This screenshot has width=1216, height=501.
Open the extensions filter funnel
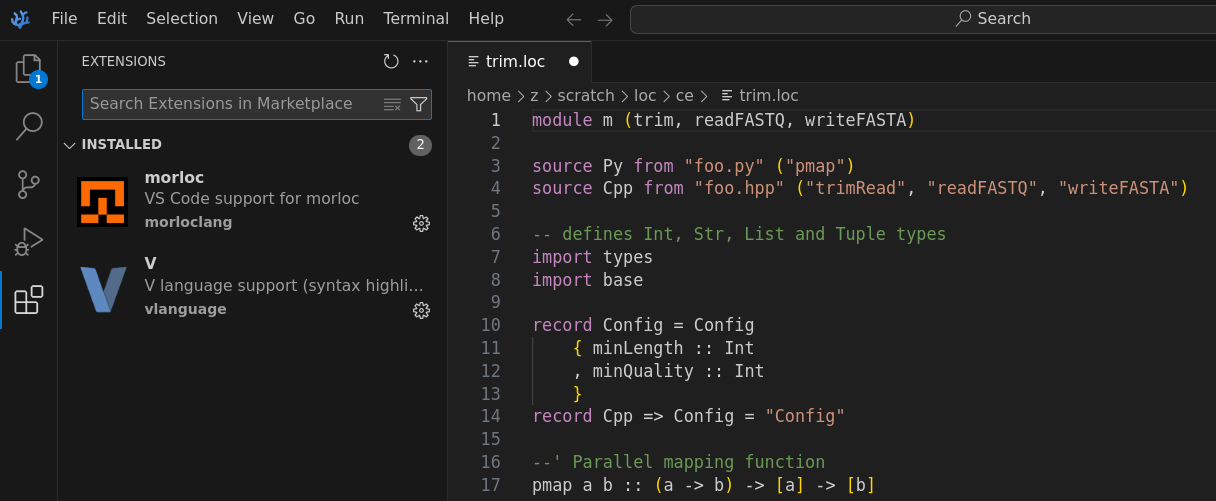pyautogui.click(x=418, y=104)
